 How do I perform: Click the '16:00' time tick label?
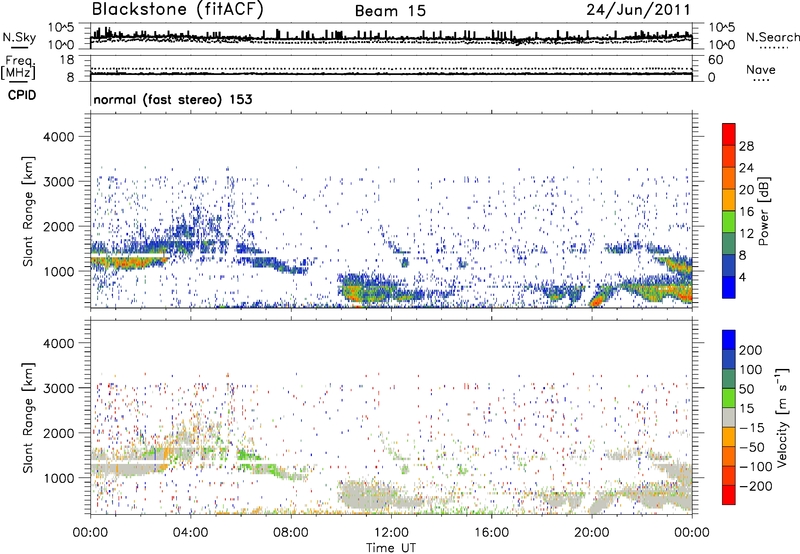pyautogui.click(x=491, y=533)
